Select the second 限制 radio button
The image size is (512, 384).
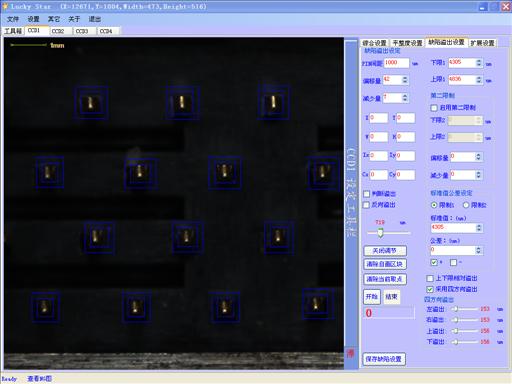tap(466, 205)
